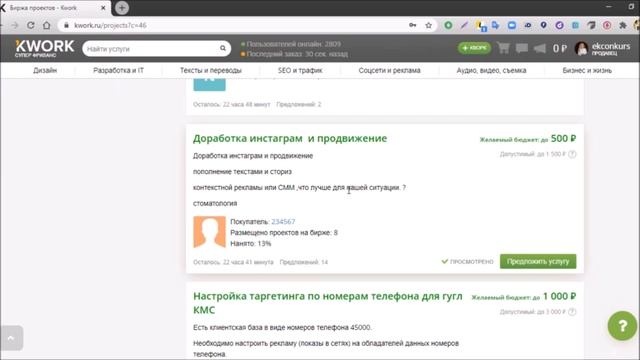The height and width of the screenshot is (360, 640).
Task: Open the 'ekconkurs' account menu
Action: point(611,48)
